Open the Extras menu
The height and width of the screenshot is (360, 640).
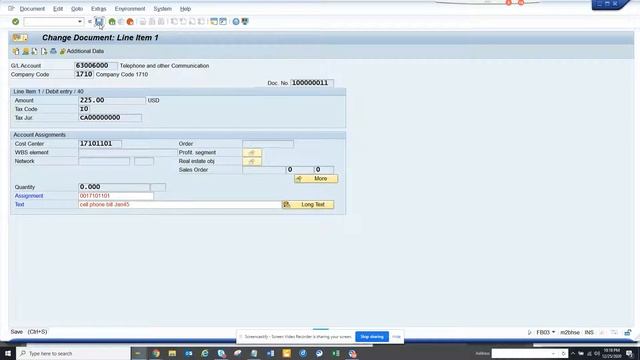[98, 9]
